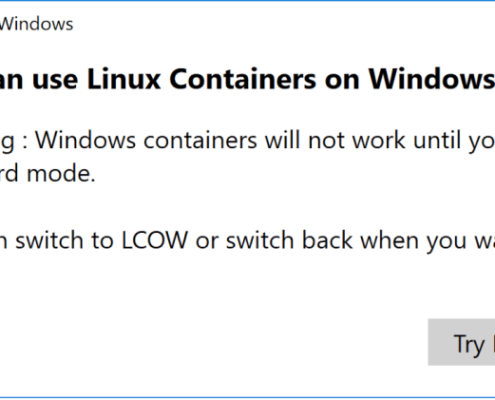
Task: Click the word 'containers' in the warning line
Action: click(x=200, y=140)
